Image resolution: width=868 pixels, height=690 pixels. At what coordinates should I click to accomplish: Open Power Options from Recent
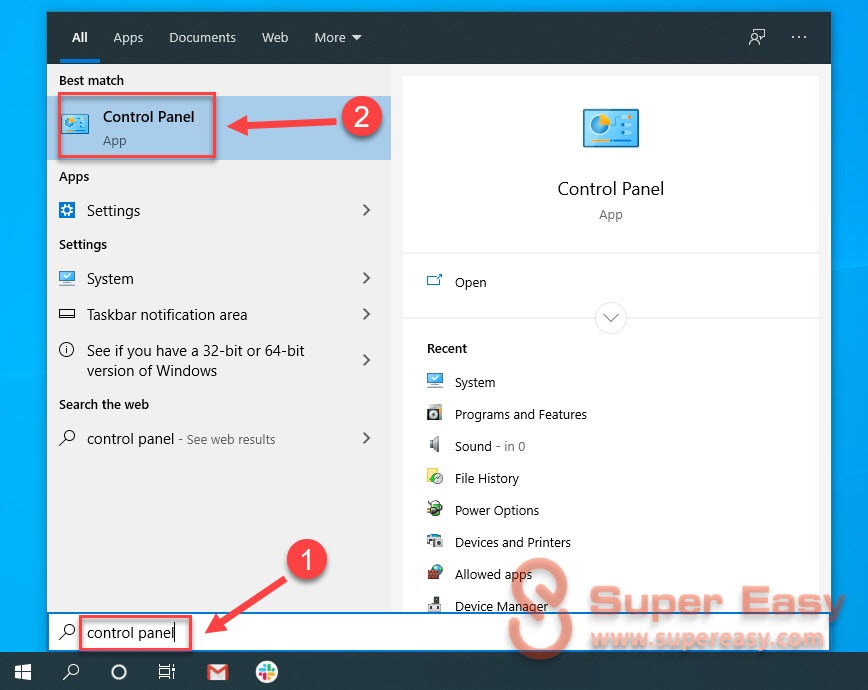497,510
